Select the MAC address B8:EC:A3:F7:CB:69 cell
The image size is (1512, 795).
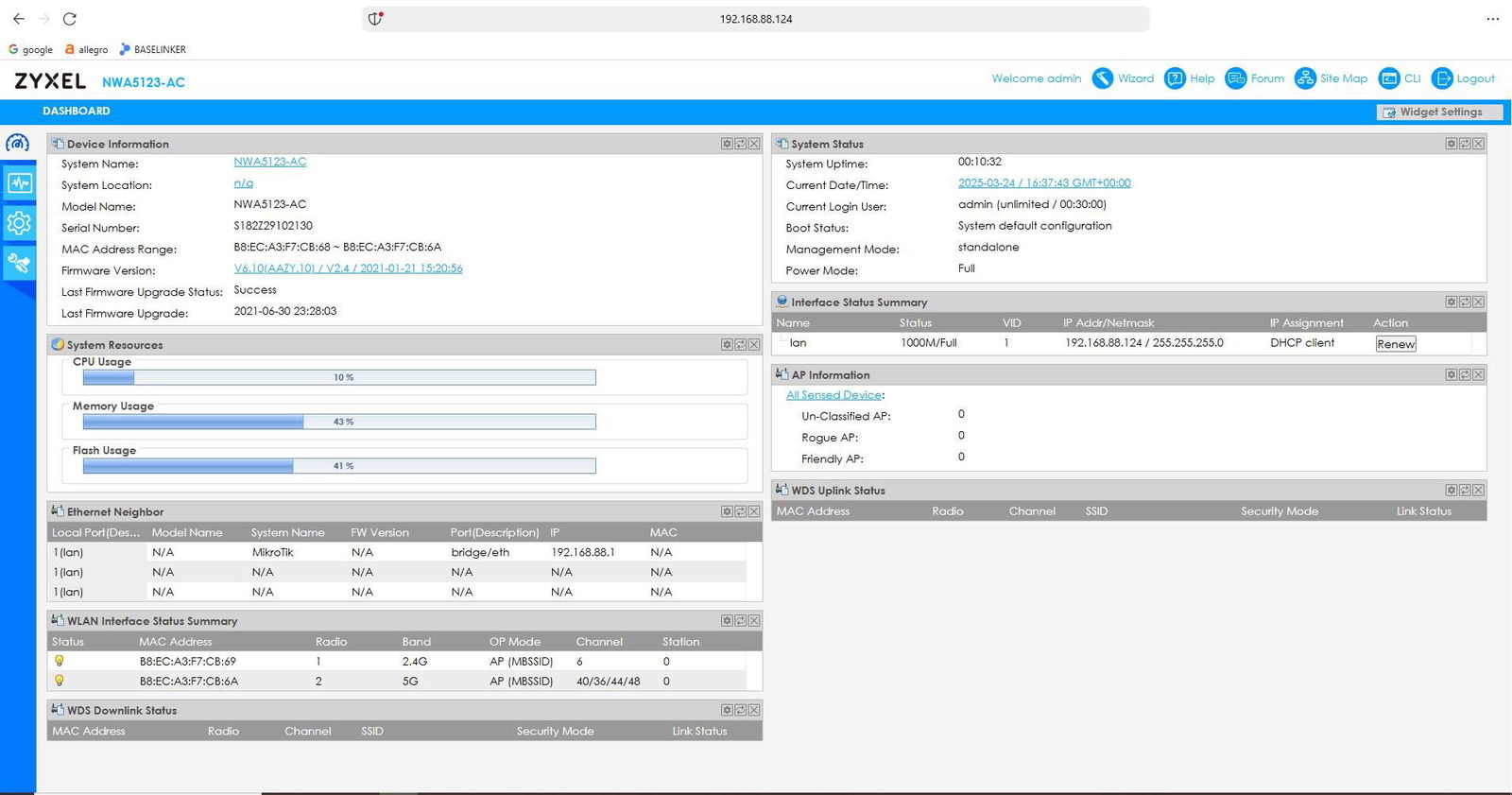click(188, 662)
